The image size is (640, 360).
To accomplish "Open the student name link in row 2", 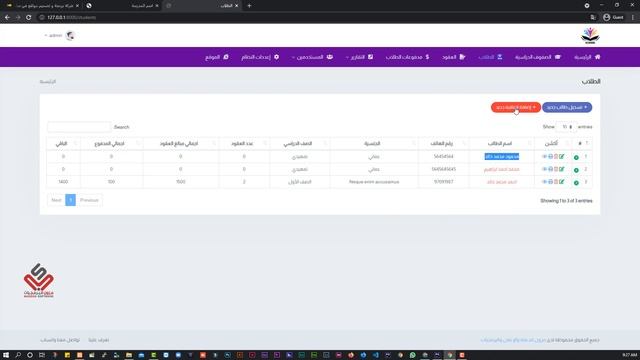I will tap(502, 169).
